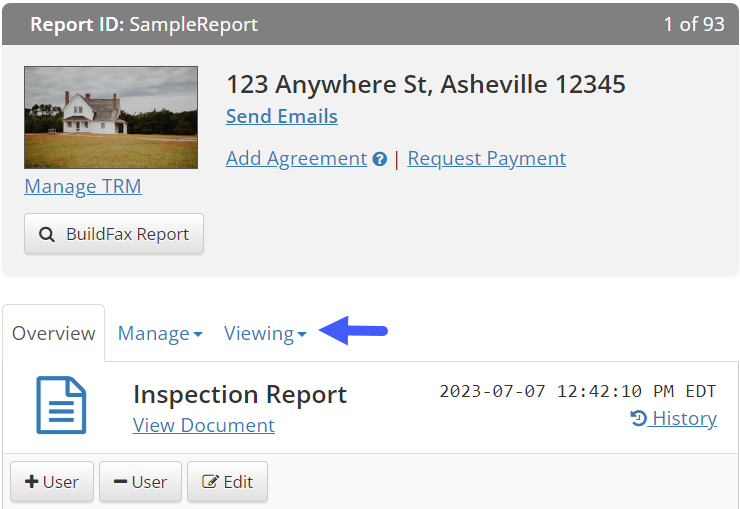This screenshot has width=740, height=509.
Task: Click the help icon beside Add Agreement
Action: (380, 159)
